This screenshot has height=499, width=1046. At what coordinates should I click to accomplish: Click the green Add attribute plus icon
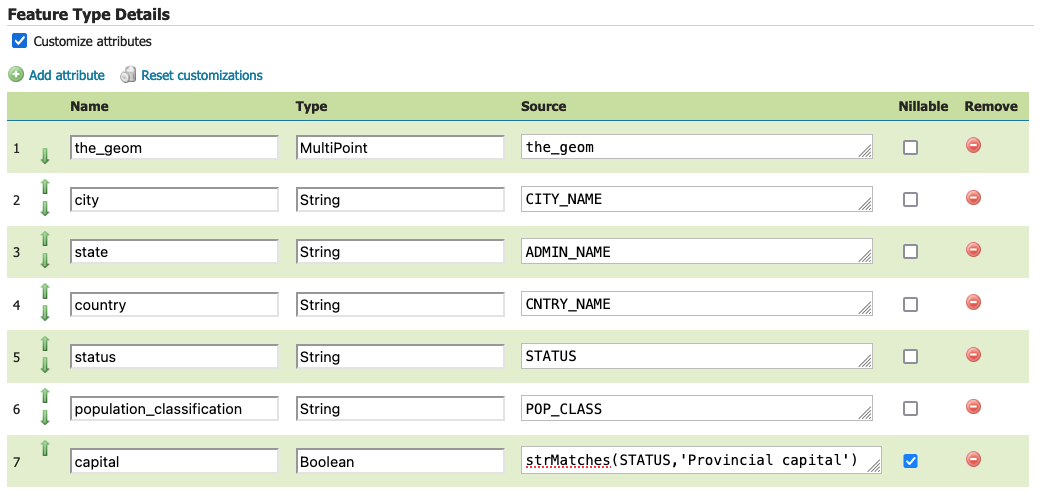16,75
